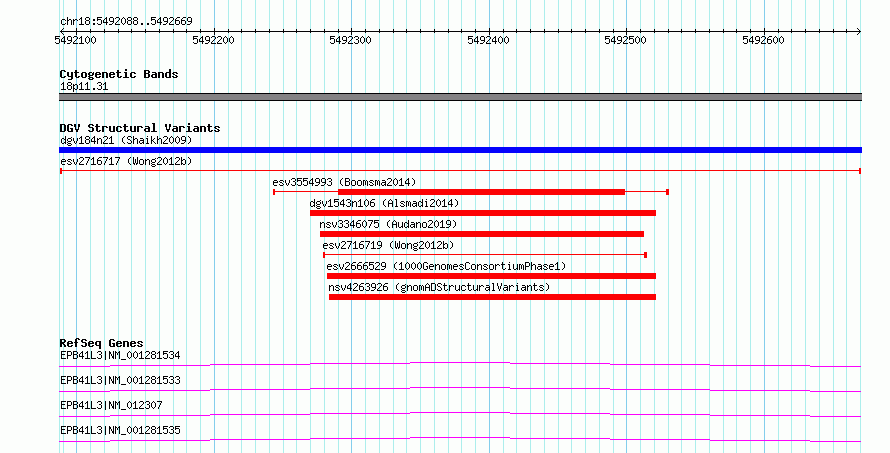Open transcript EPB41L3|NM_001281534
Image resolution: width=890 pixels, height=453 pixels.
tap(120, 355)
